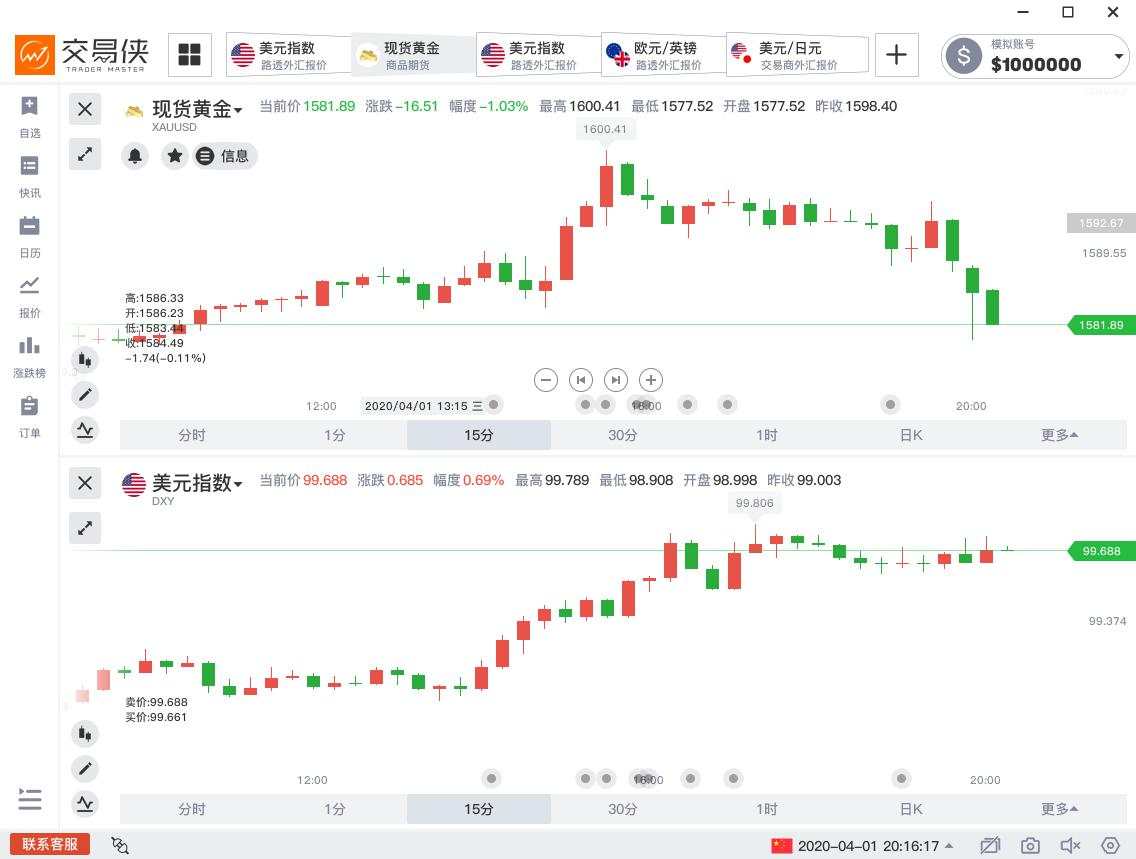Mute sound with the speaker icon
Screen dimensions: 1136x859
click(1070, 845)
